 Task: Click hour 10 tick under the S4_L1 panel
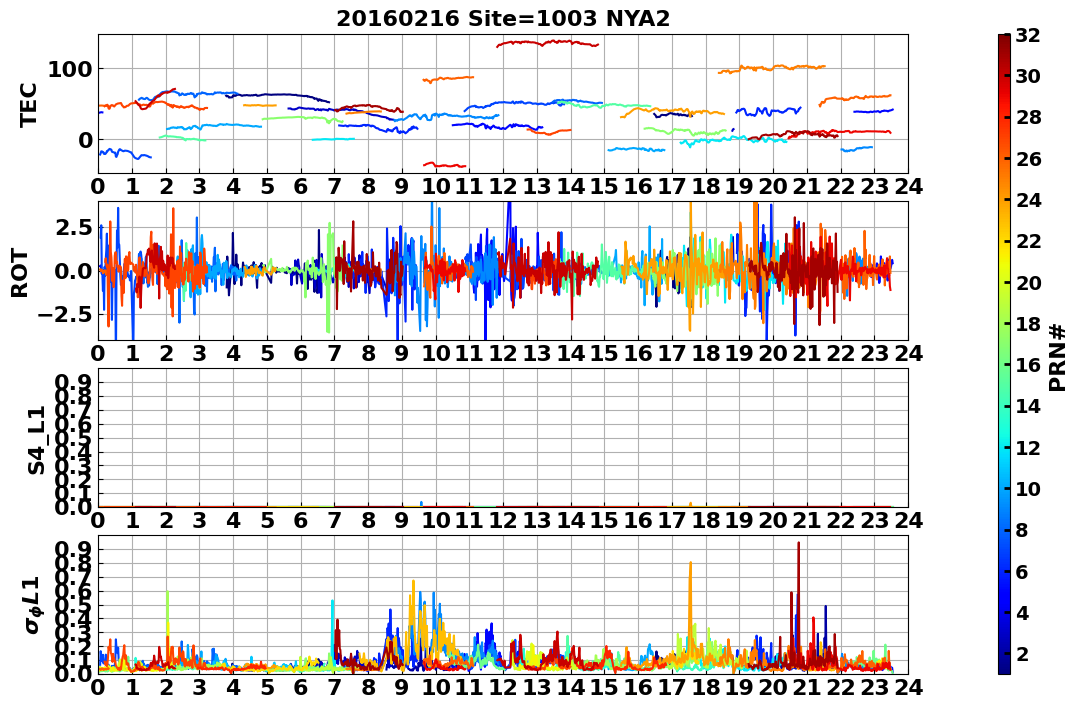435,521
